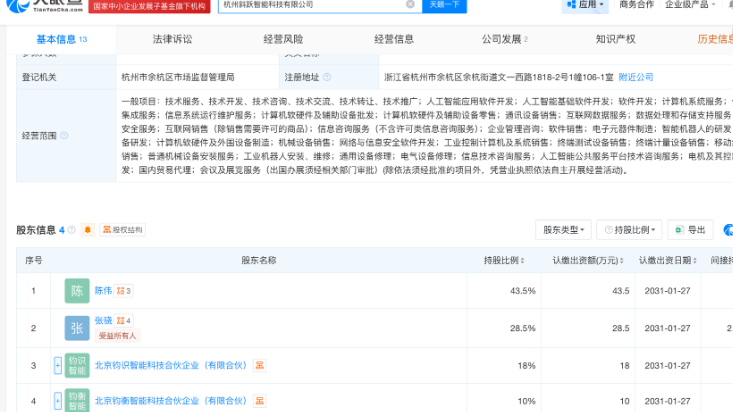This screenshot has height=412, width=733.
Task: Open 商务合作 link
Action: pyautogui.click(x=636, y=5)
